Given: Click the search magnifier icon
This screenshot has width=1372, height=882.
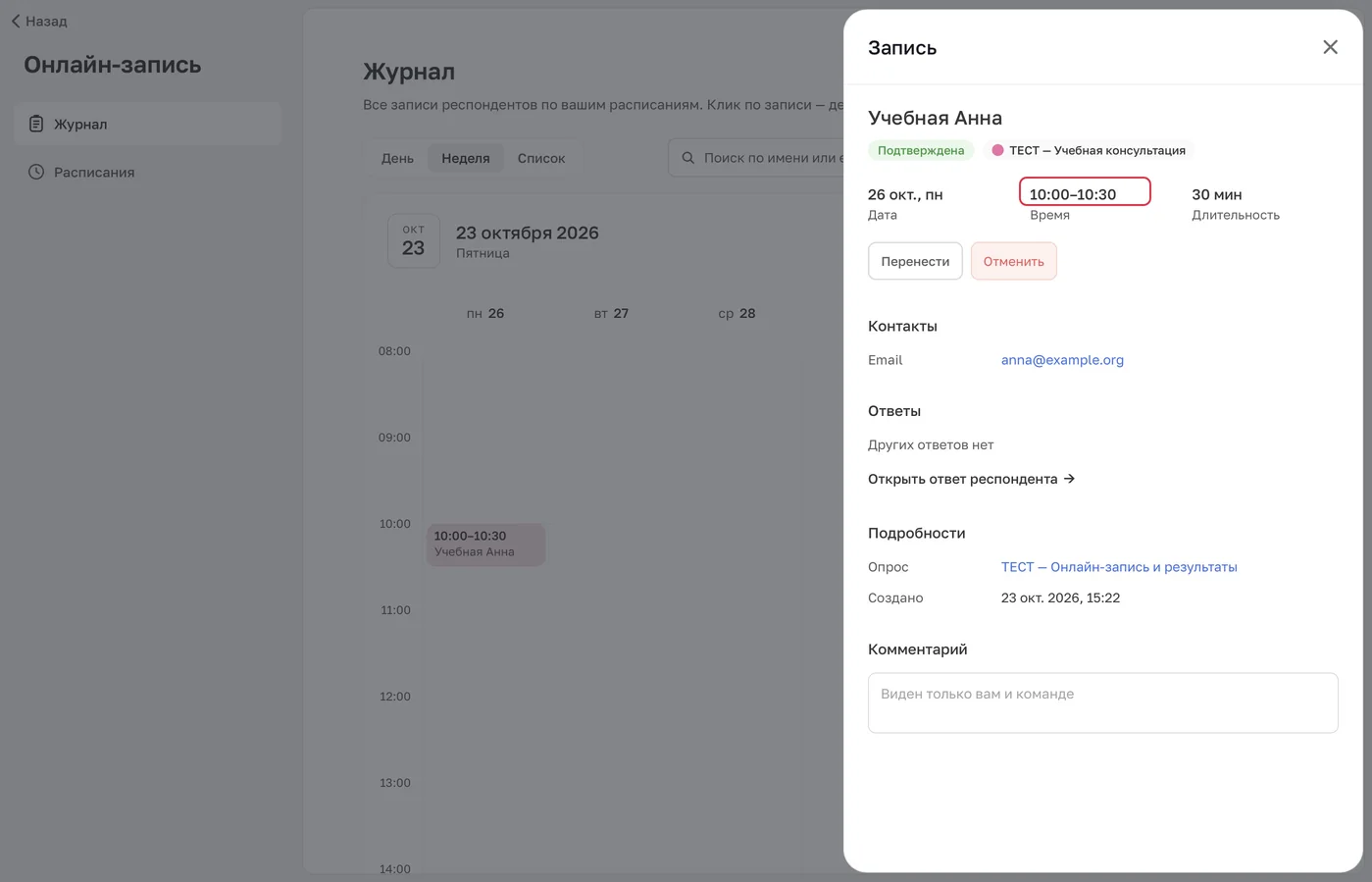Looking at the screenshot, I should 688,158.
